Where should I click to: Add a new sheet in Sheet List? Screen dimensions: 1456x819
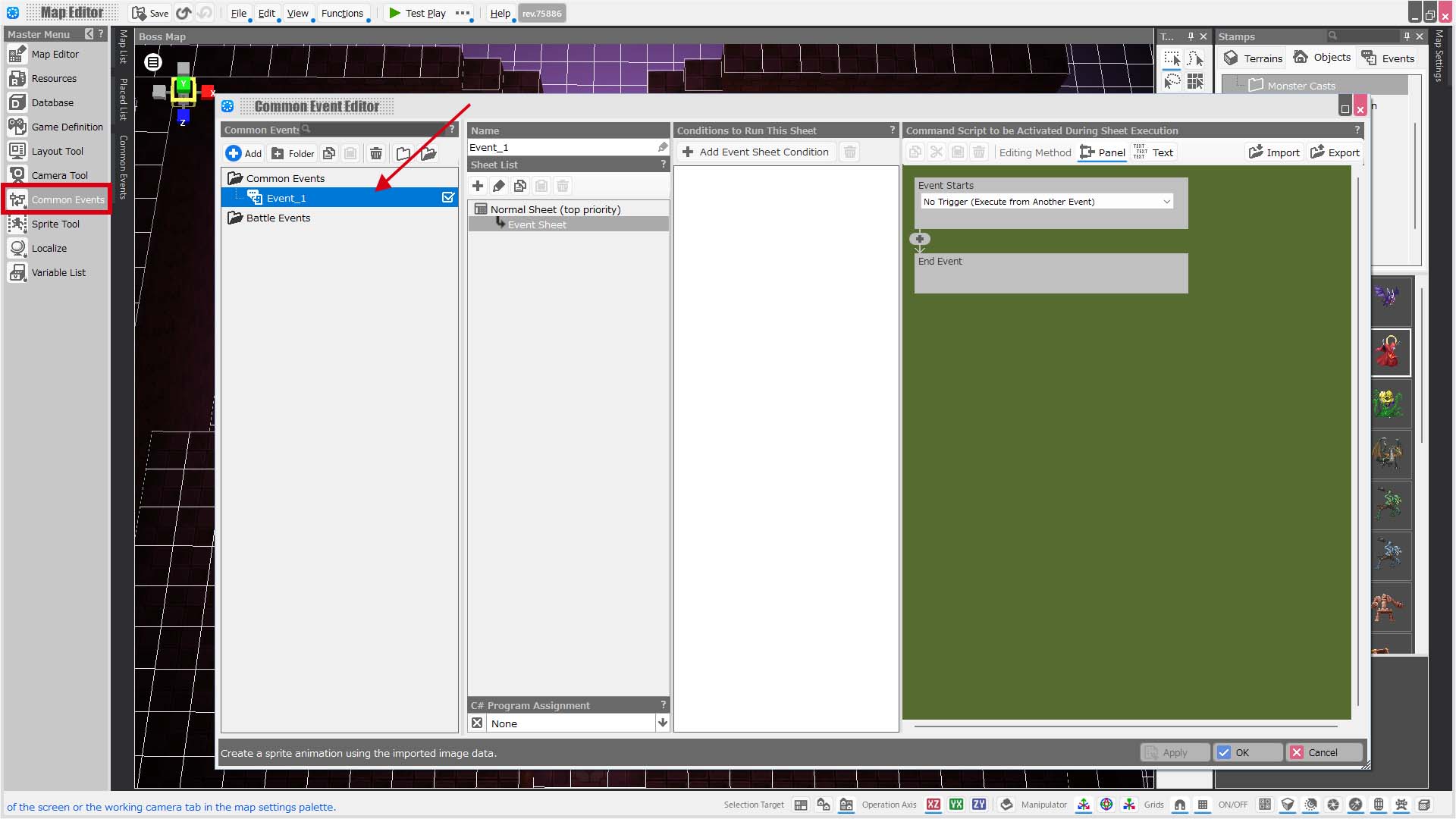click(478, 186)
